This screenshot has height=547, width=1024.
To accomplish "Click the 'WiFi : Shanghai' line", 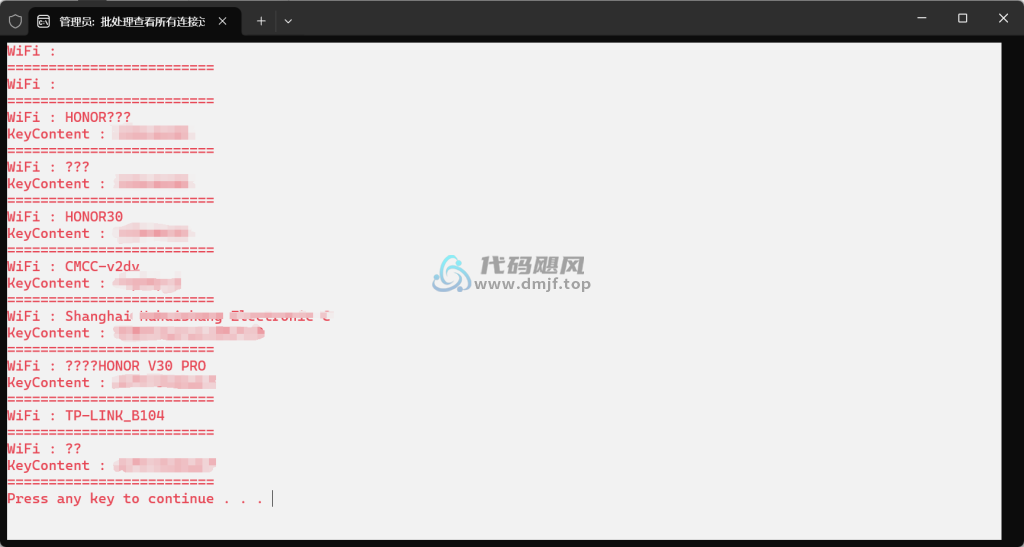I will pyautogui.click(x=168, y=317).
